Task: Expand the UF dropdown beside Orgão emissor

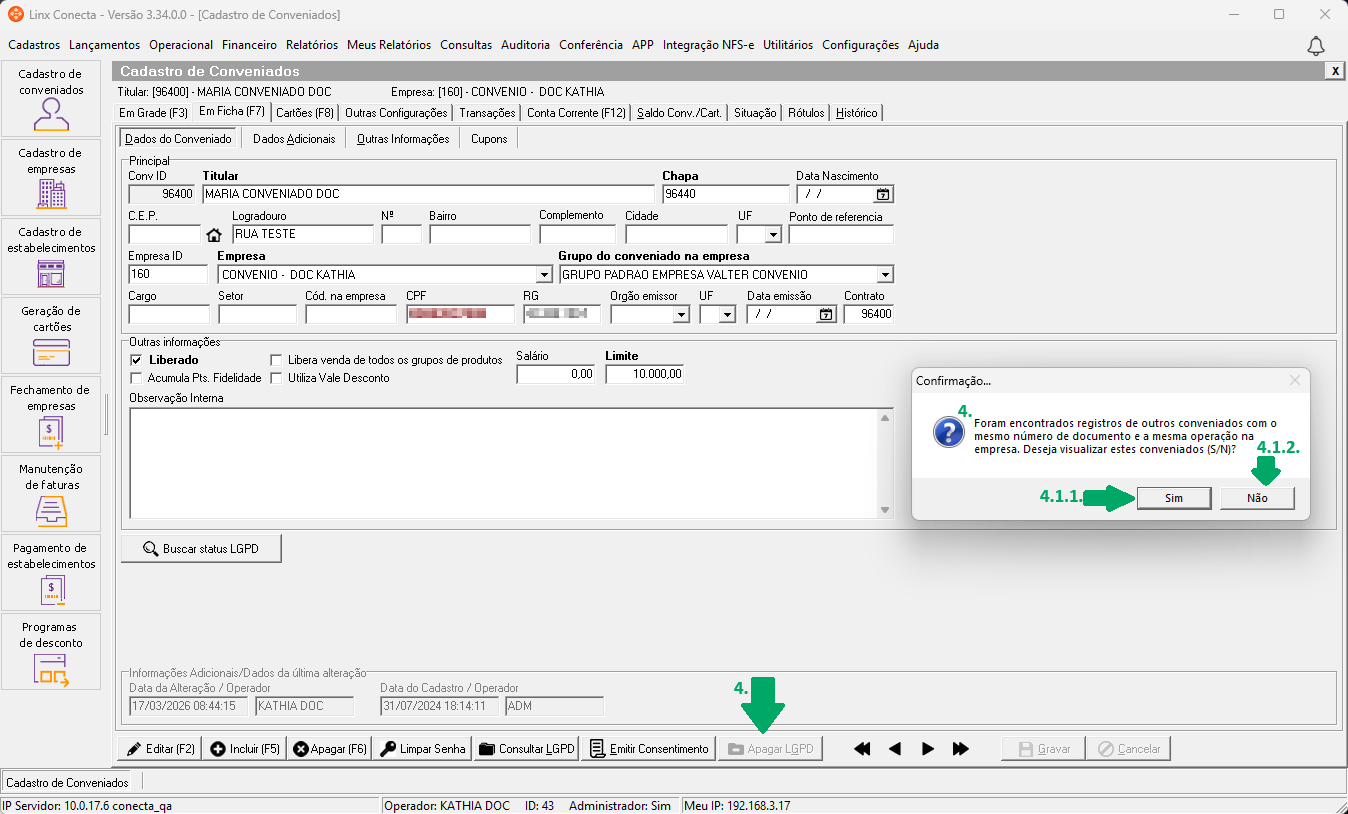Action: pyautogui.click(x=727, y=314)
